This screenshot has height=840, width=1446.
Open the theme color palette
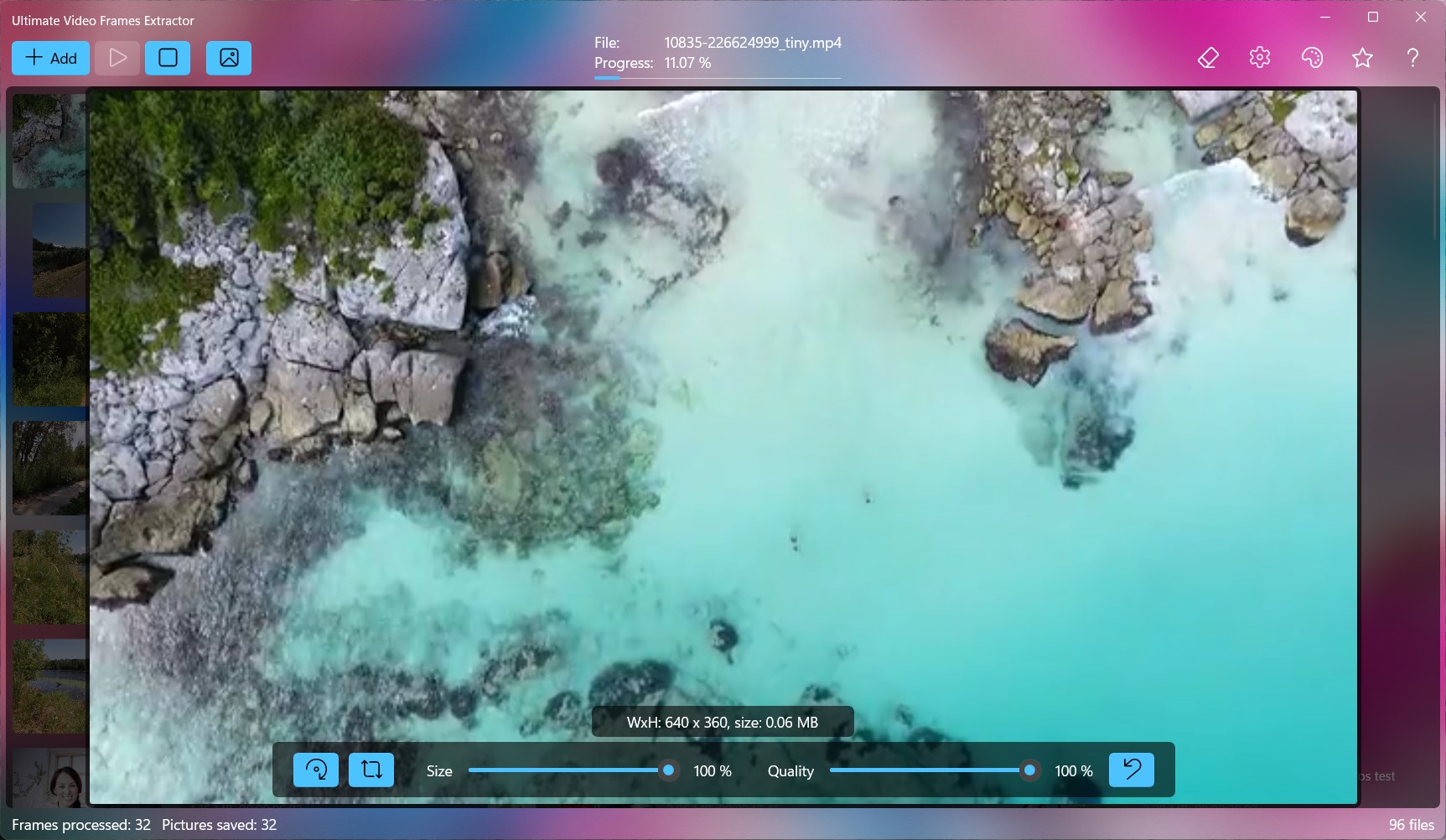point(1311,57)
